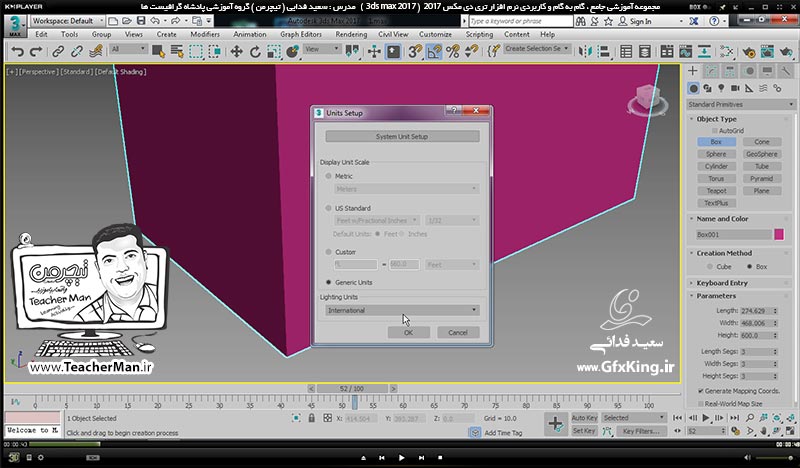Toggle the Percent Snap tool
Image resolution: width=800 pixels, height=468 pixels.
point(453,52)
